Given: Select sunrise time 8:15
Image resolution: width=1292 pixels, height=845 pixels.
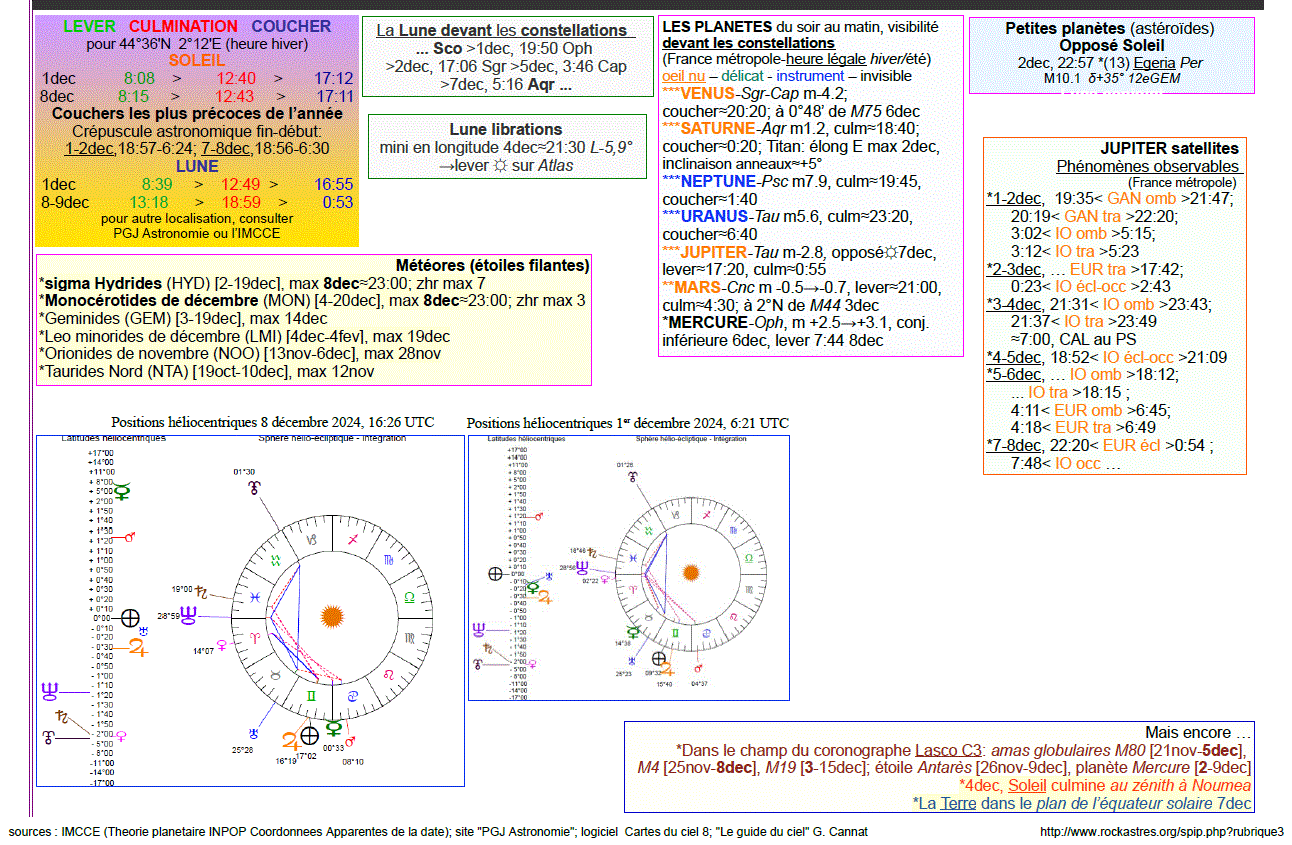Looking at the screenshot, I should (x=133, y=97).
